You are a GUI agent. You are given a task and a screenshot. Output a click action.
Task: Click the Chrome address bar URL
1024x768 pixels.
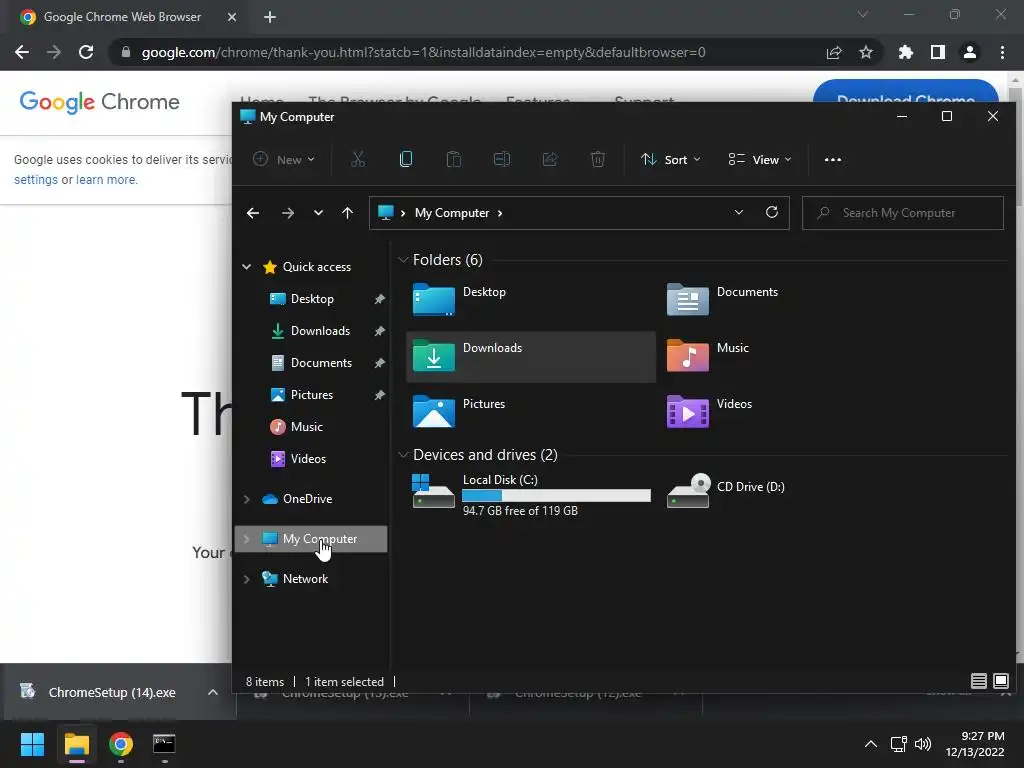pos(423,52)
